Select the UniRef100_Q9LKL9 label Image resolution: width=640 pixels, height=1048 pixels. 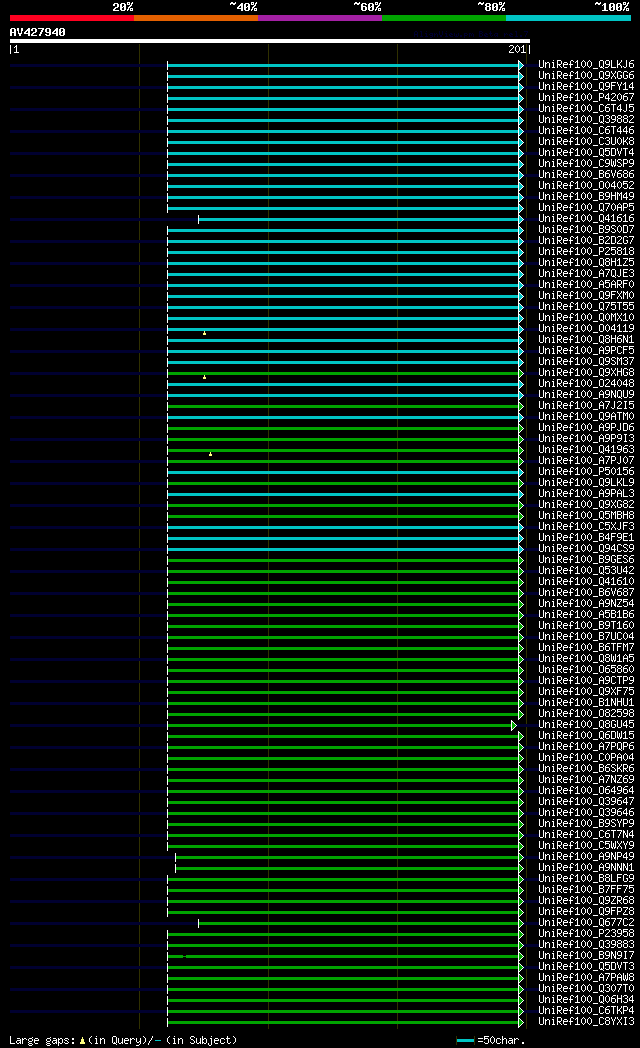tap(586, 483)
